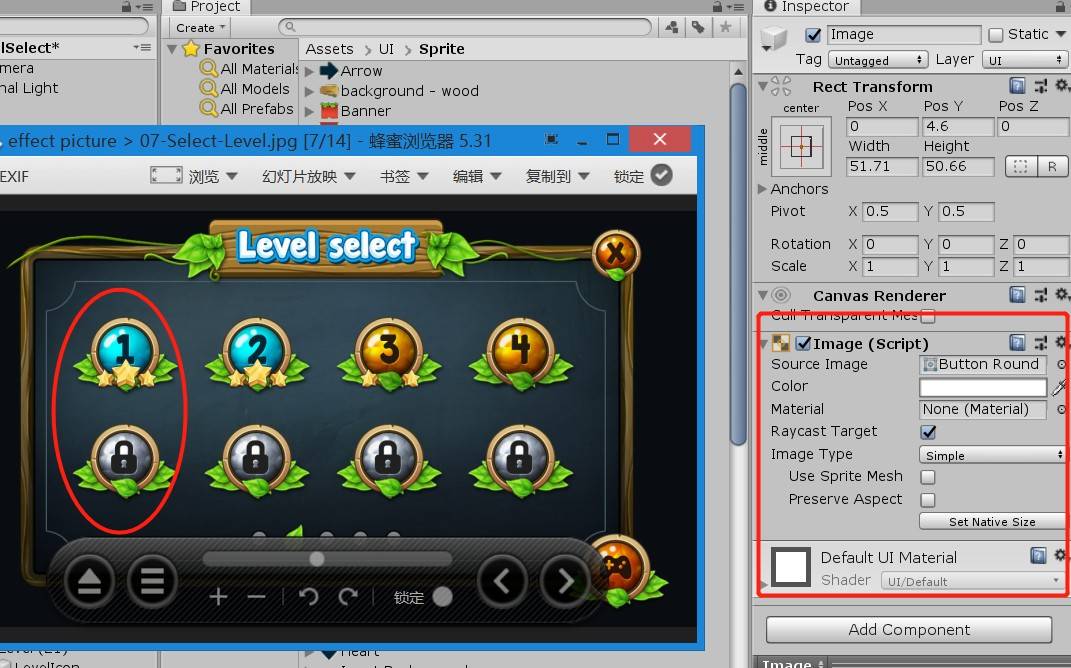Enable the Static checkbox
Screen dimensions: 1071x668
(996, 35)
